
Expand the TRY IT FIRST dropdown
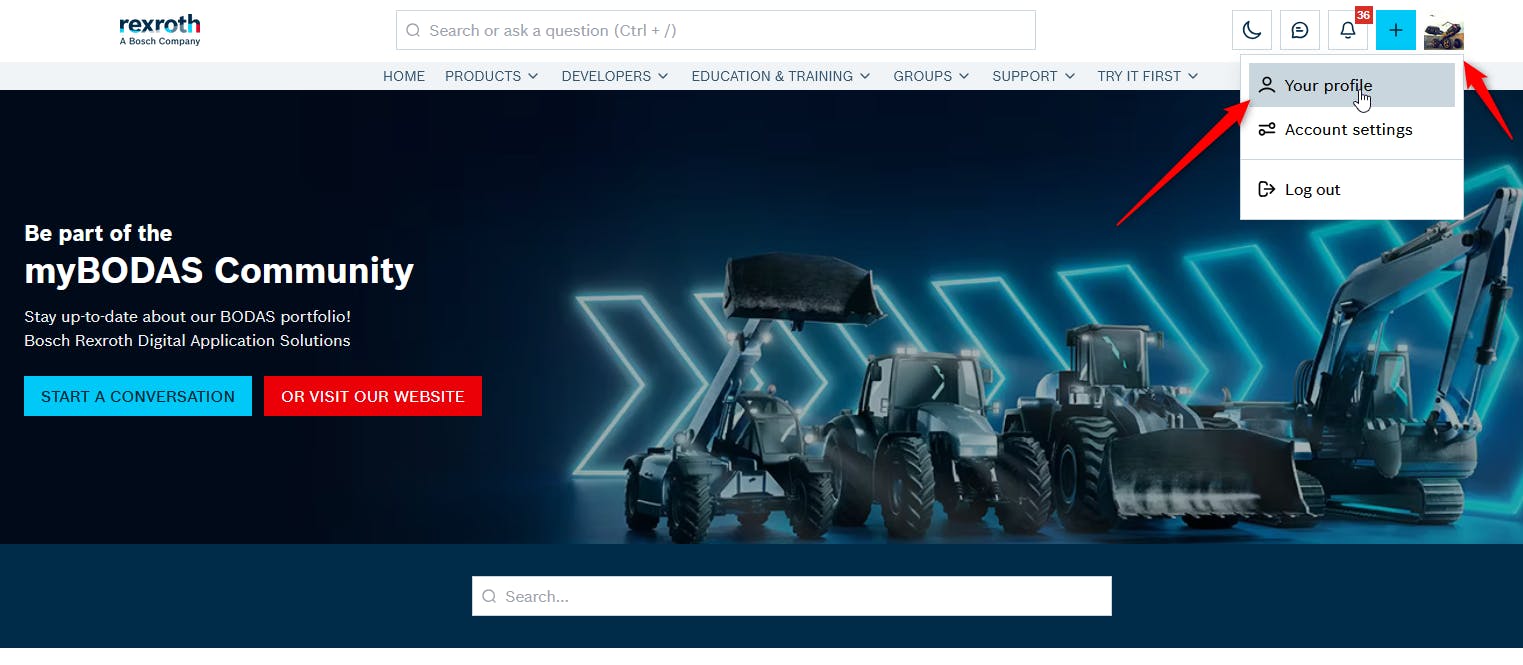coord(1148,76)
